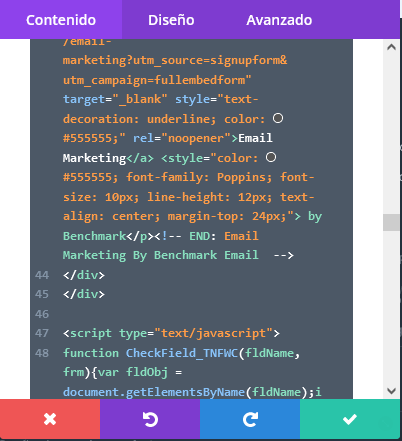Viewport: 402px width, 441px height.
Task: Switch to the Contenido tab
Action: tap(61, 20)
